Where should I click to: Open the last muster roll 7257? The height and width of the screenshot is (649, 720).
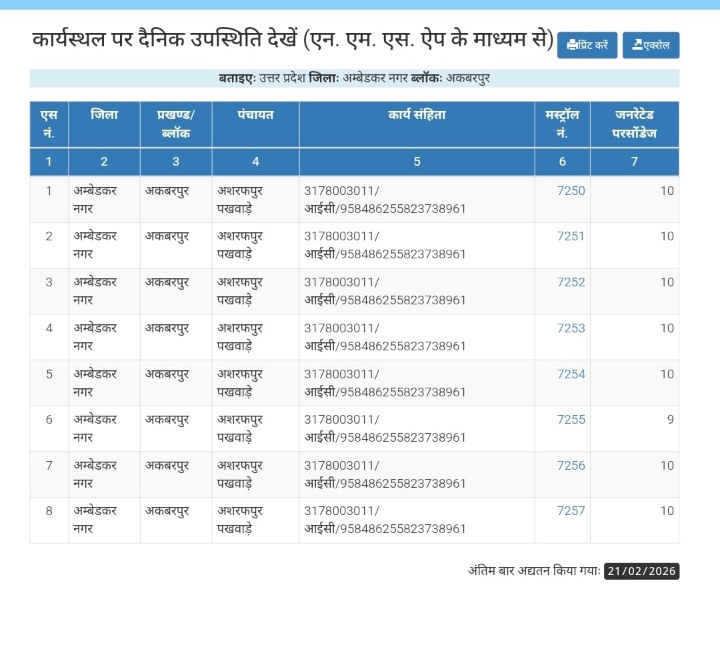point(571,511)
